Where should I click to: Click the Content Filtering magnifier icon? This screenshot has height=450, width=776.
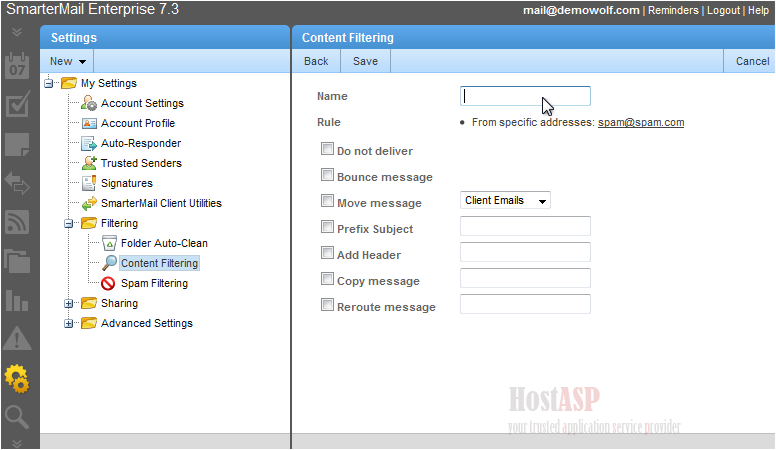coord(109,263)
